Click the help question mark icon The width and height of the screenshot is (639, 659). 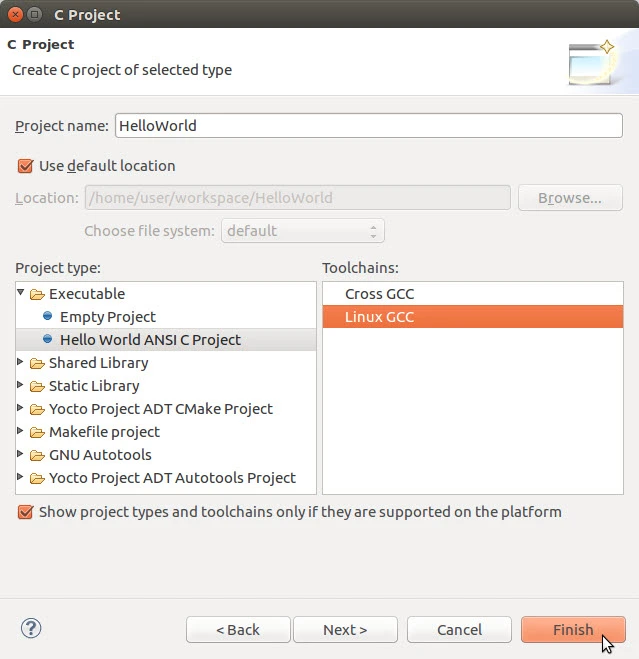30,629
